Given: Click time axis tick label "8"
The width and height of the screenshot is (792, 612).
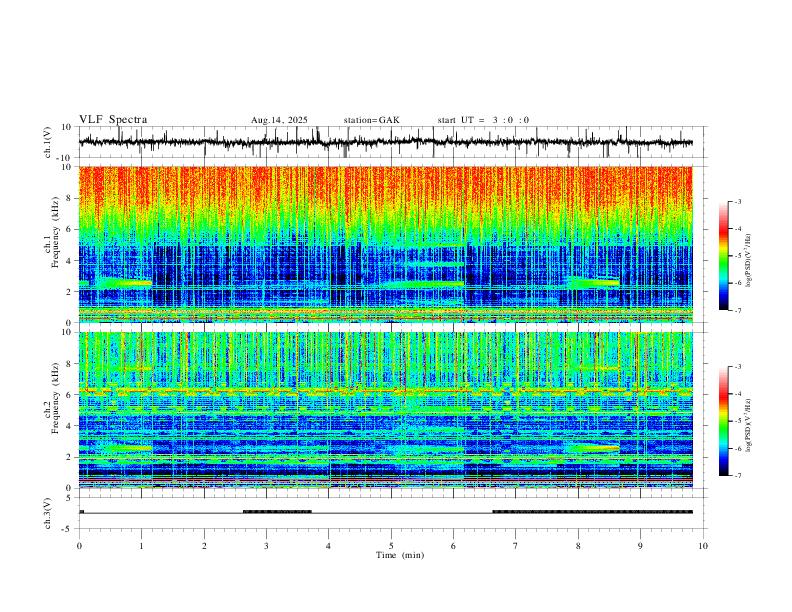Looking at the screenshot, I should 578,546.
